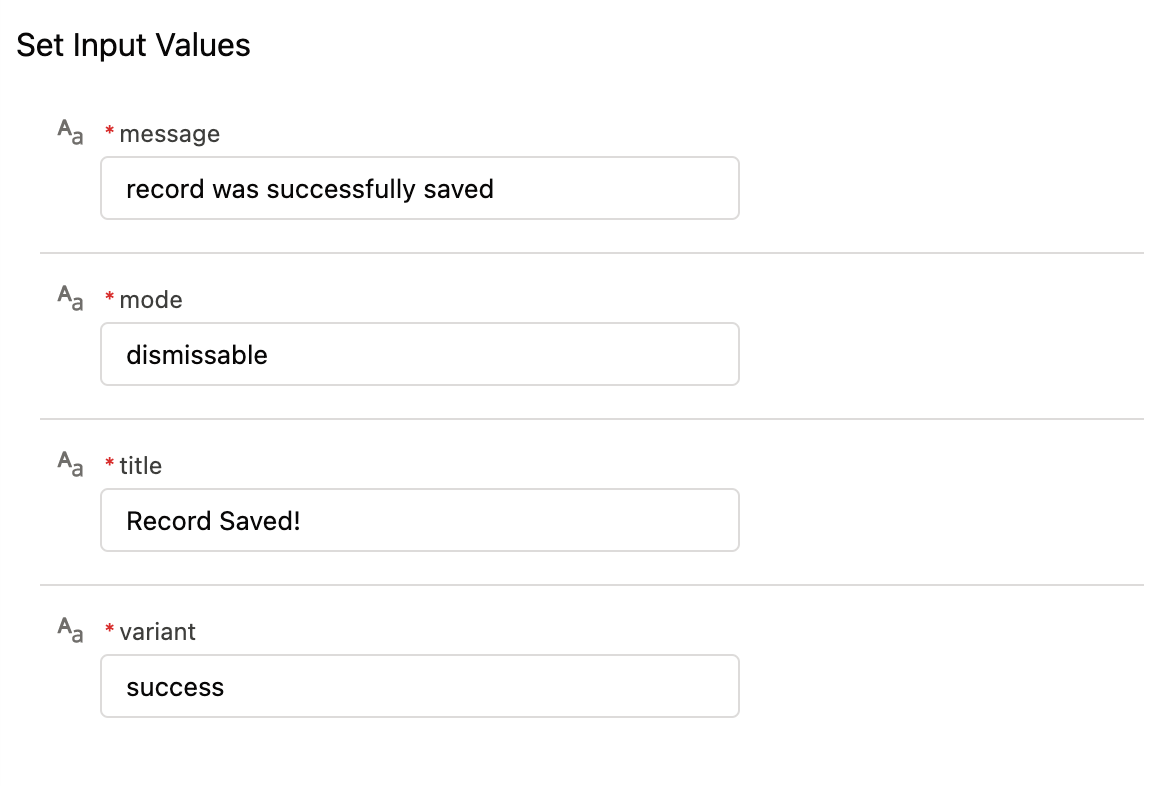Focus the mode input containing 'dismissable'
This screenshot has height=786, width=1170.
click(420, 354)
